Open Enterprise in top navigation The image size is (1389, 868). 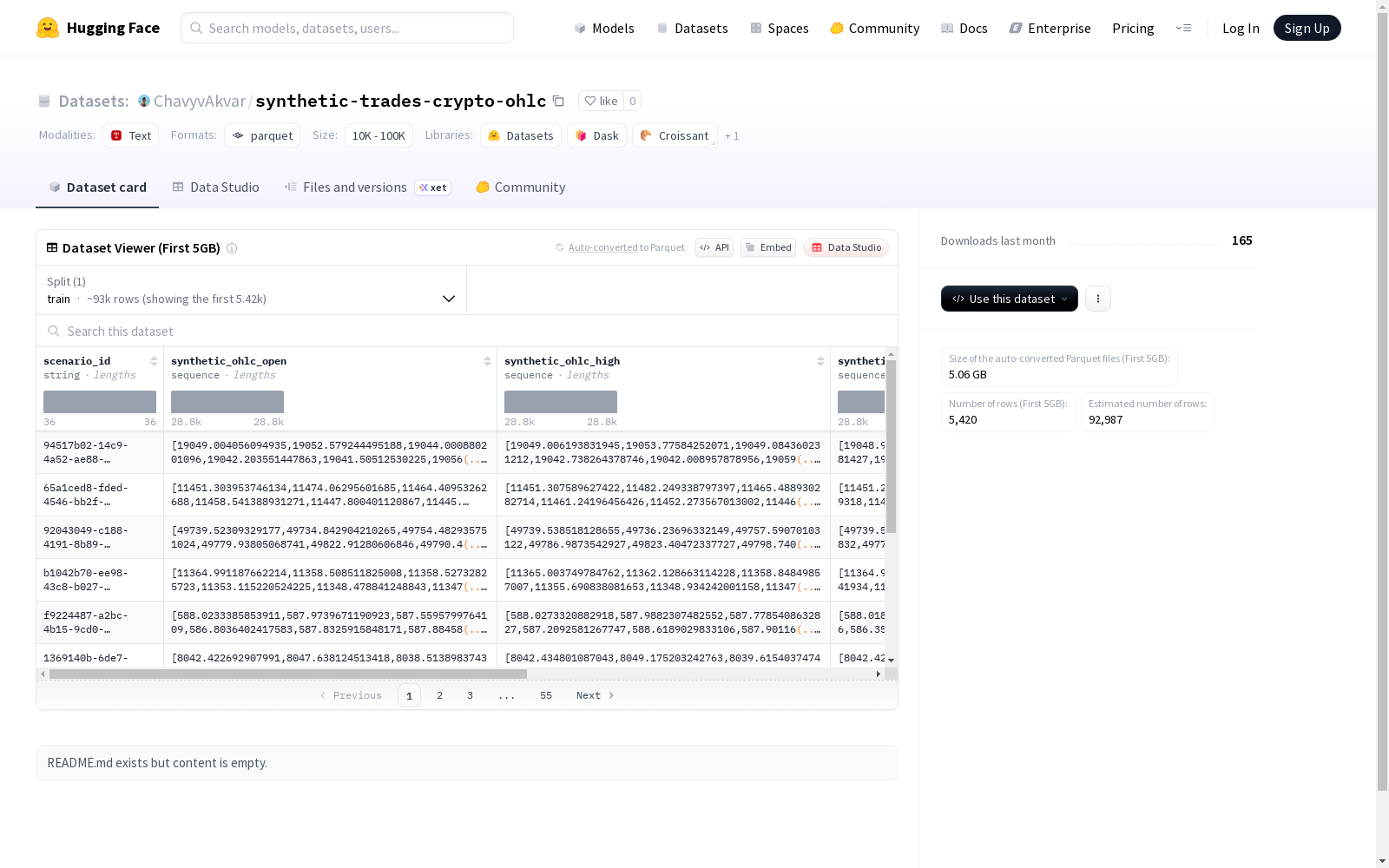point(1050,28)
